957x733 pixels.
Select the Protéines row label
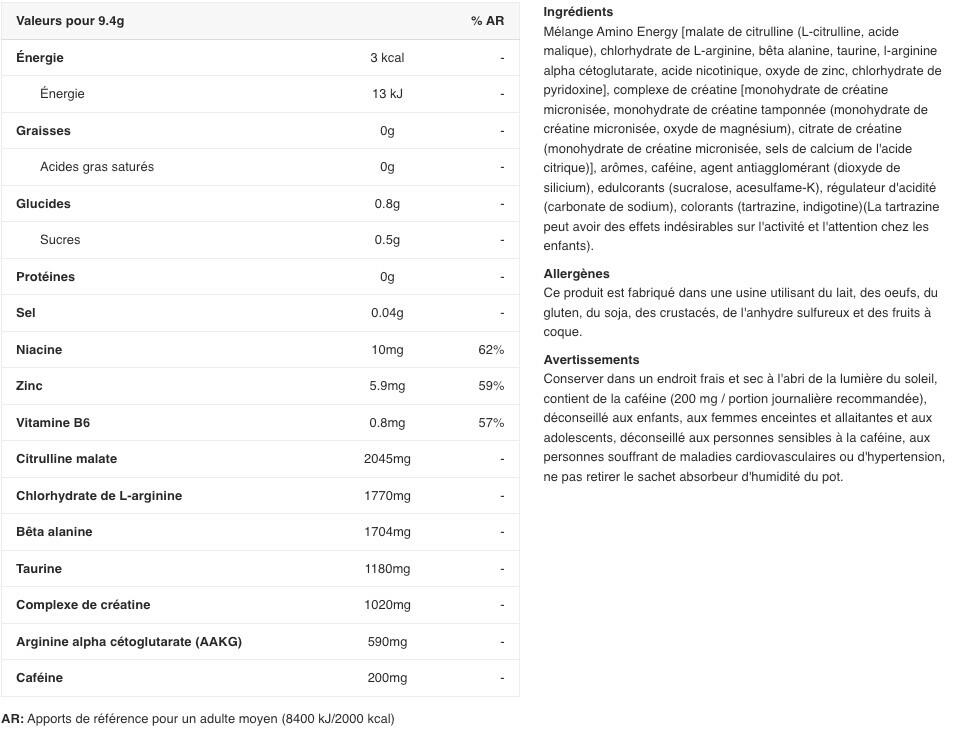45,277
